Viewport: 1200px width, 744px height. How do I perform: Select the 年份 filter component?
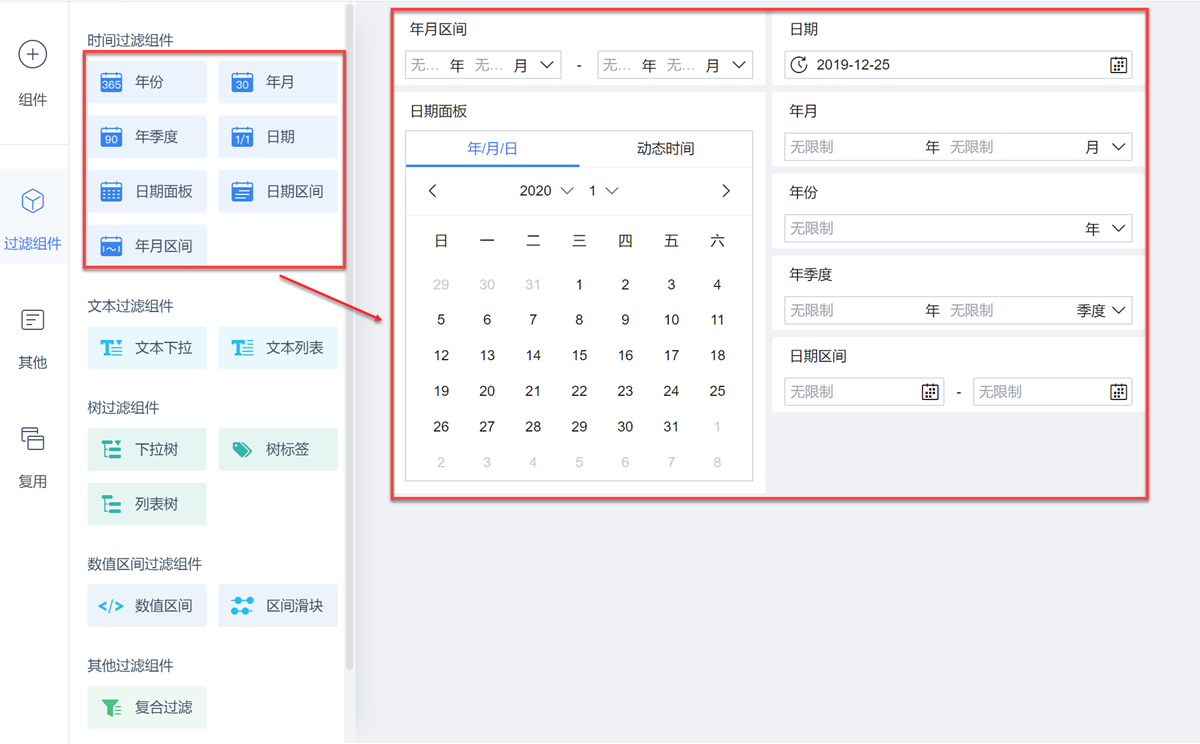tap(147, 82)
